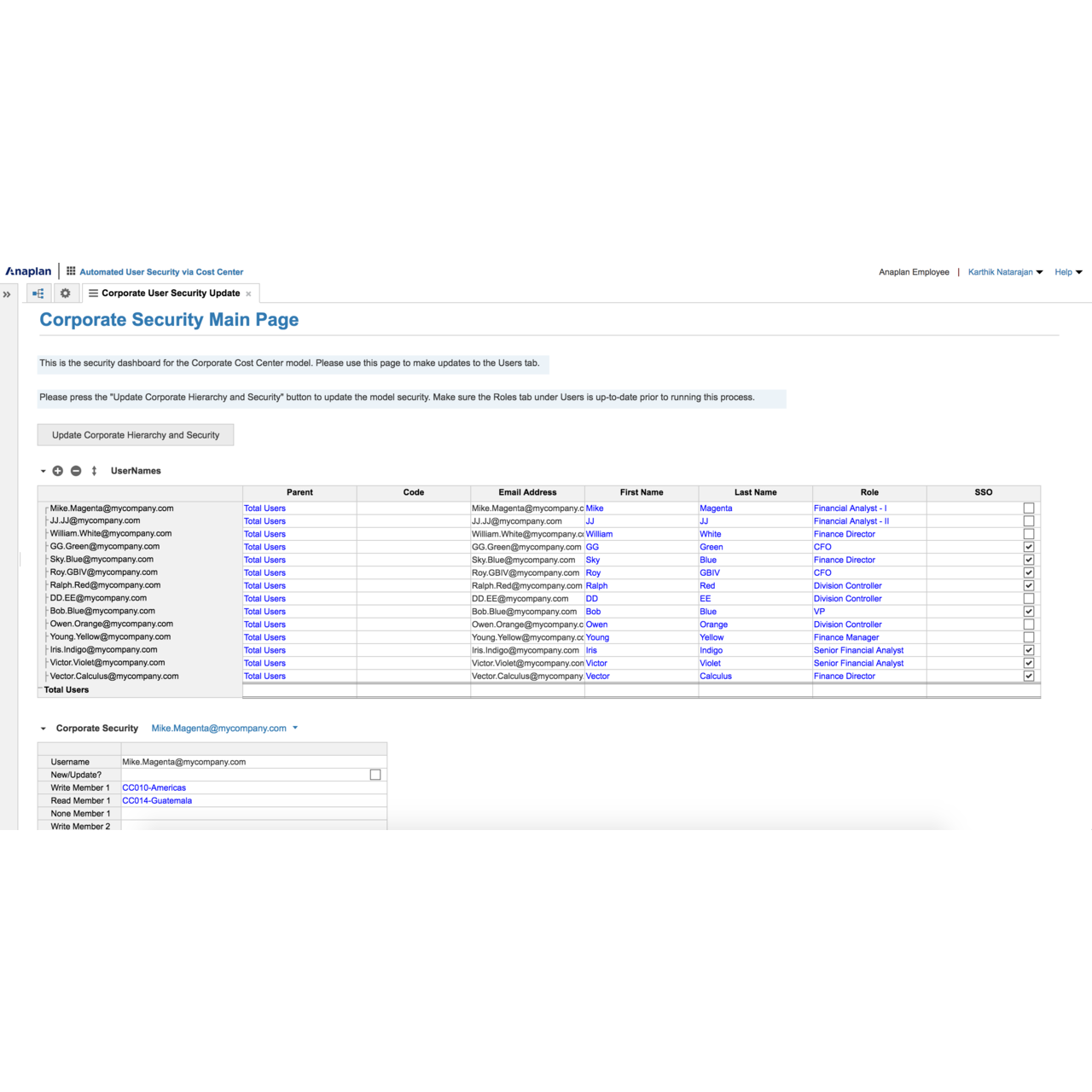Enable SSO checkbox for Mike.Magenta@mycompany.com

(x=1029, y=508)
